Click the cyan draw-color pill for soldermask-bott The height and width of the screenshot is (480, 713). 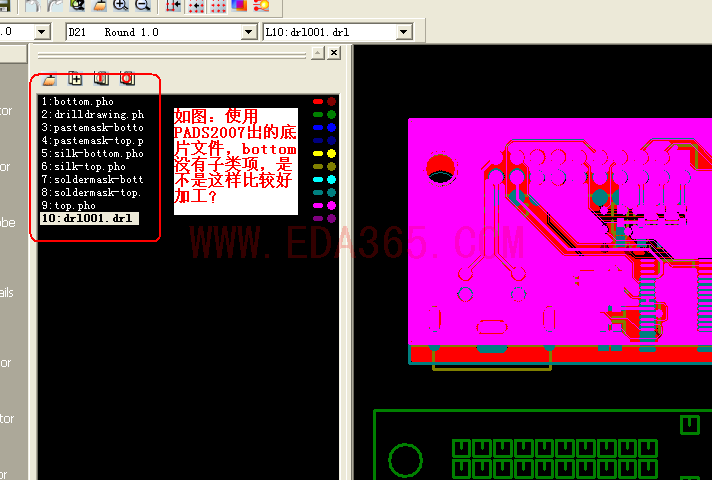pyautogui.click(x=318, y=180)
